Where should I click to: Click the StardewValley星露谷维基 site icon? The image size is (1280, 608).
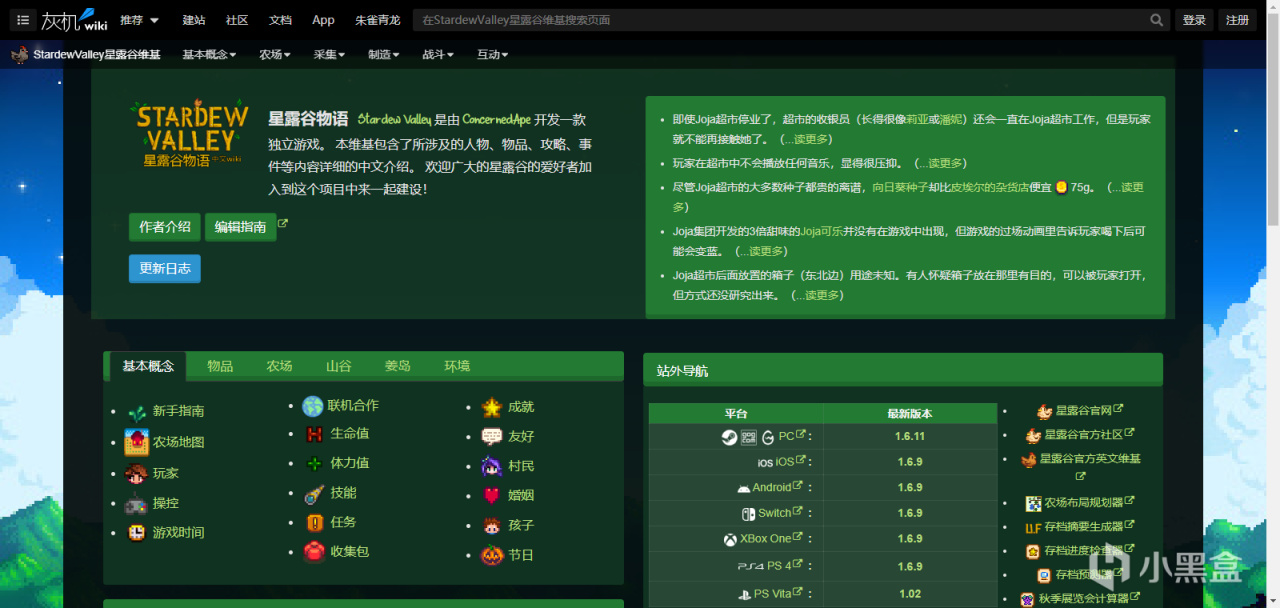(20, 54)
